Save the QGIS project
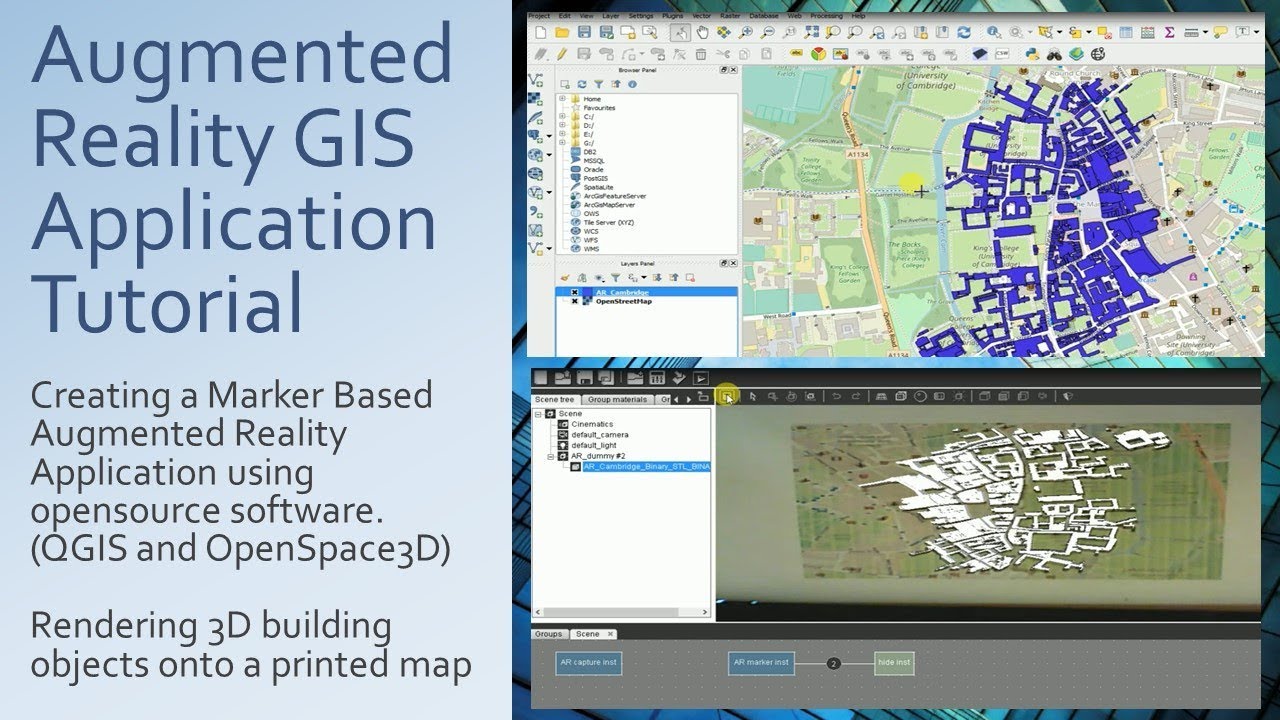 coord(584,32)
